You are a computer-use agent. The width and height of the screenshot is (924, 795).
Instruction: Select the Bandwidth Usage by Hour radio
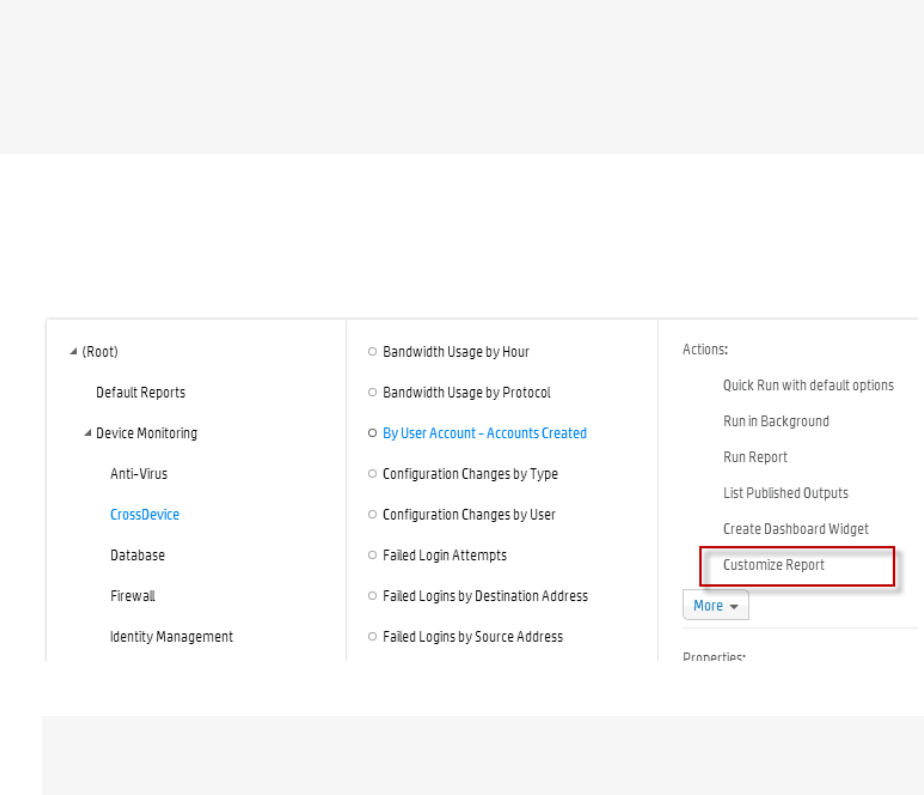point(372,352)
